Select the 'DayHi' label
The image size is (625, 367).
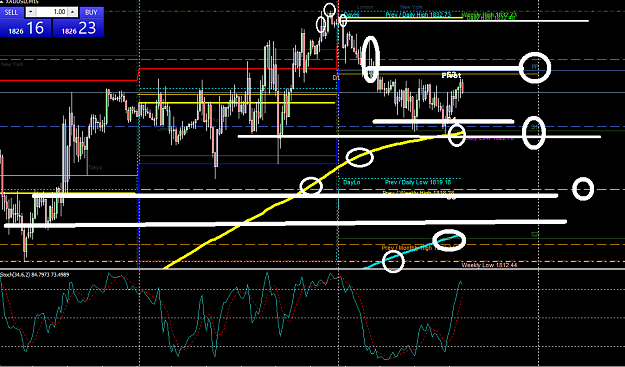pos(351,15)
